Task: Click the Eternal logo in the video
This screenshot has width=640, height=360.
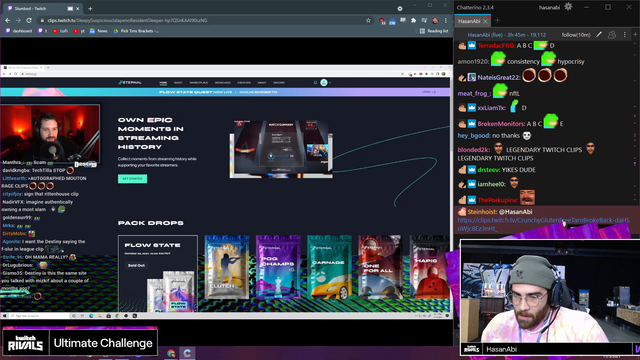Action: pos(130,82)
